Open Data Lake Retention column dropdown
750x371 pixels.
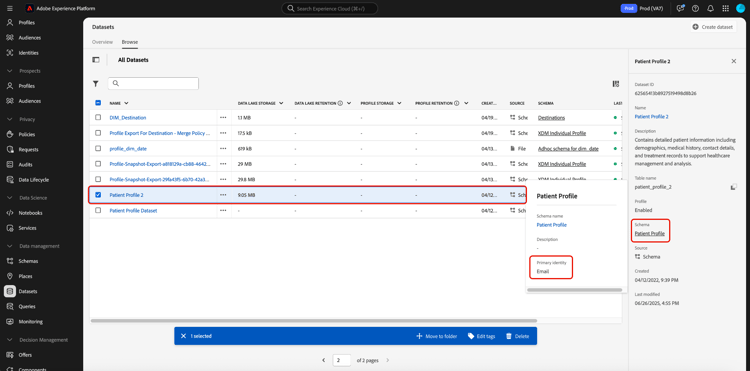349,103
